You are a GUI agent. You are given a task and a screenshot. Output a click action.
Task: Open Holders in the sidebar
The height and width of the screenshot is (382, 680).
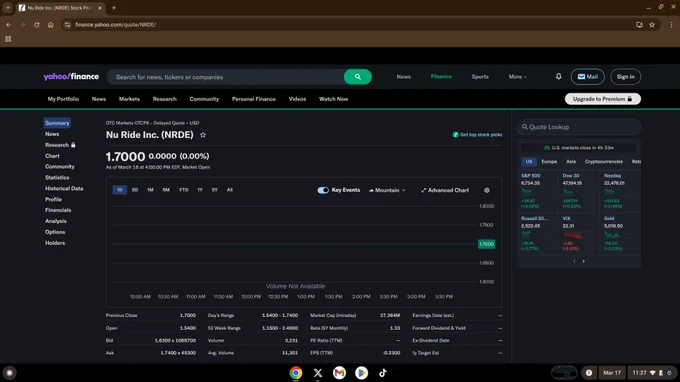point(55,243)
